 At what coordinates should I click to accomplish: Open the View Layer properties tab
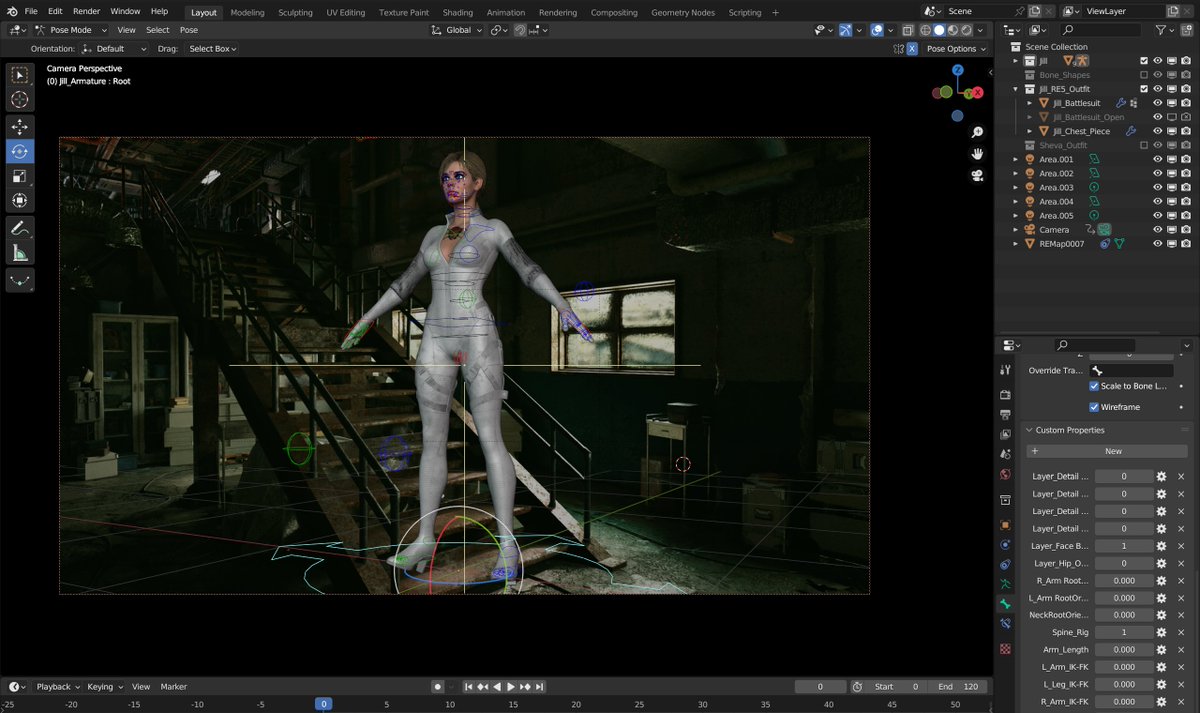tap(1005, 434)
